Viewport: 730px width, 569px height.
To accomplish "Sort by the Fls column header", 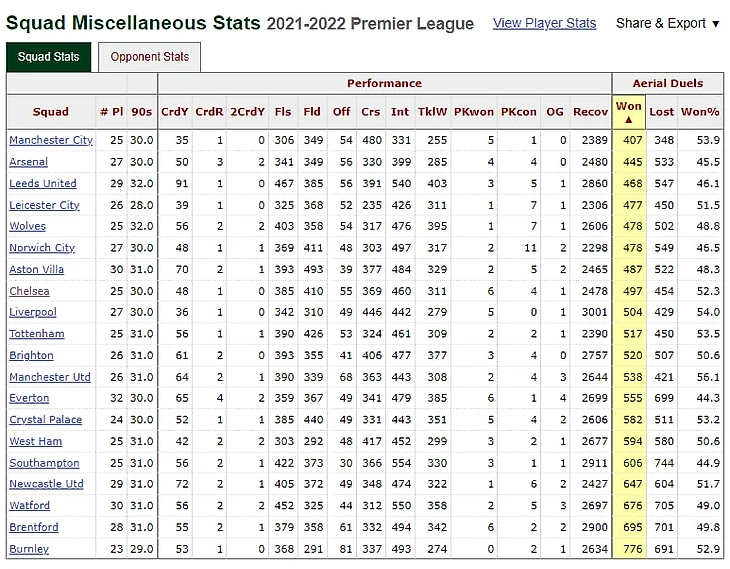I will 283,112.
